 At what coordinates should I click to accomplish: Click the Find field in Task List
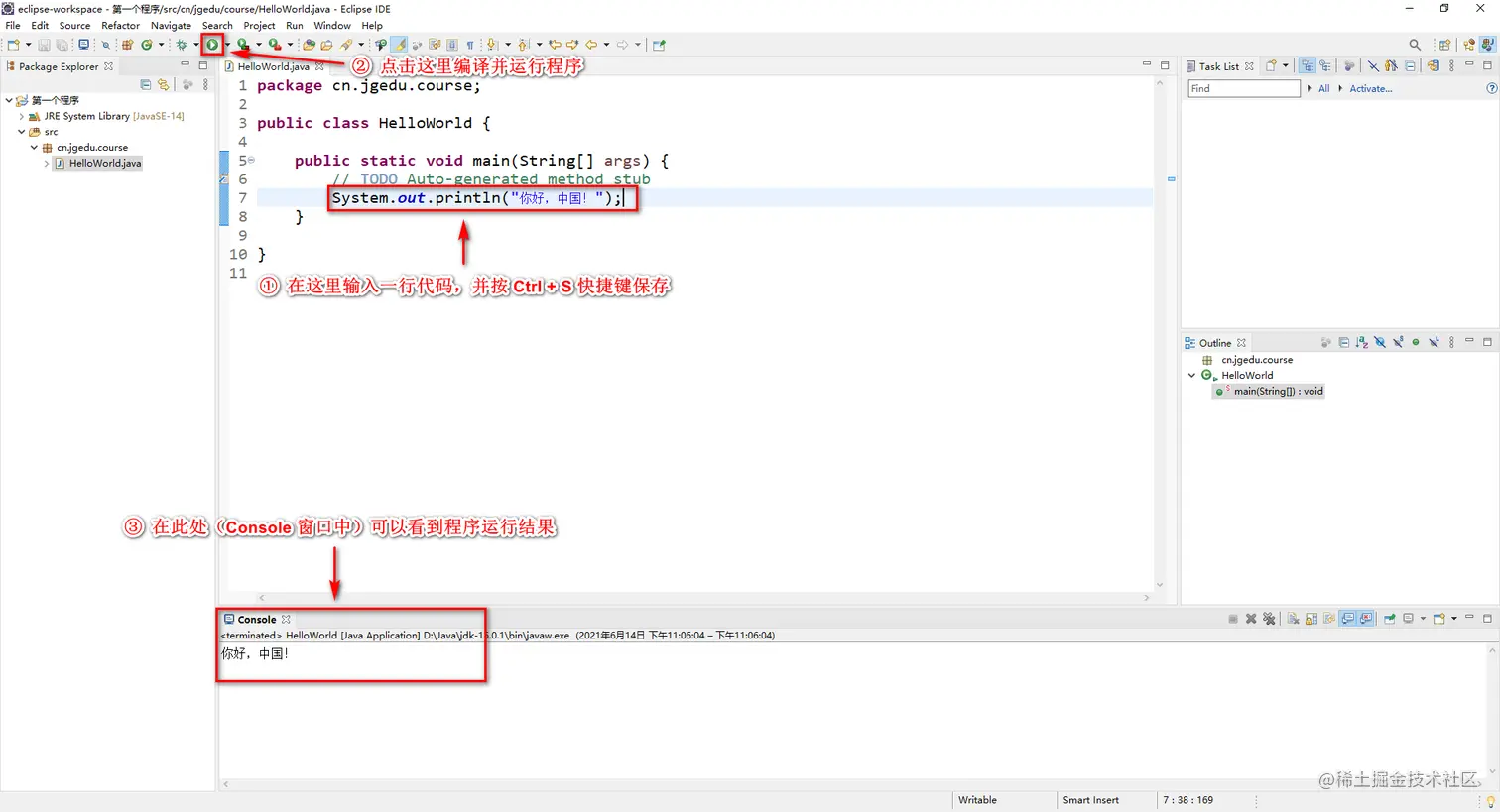(1244, 88)
